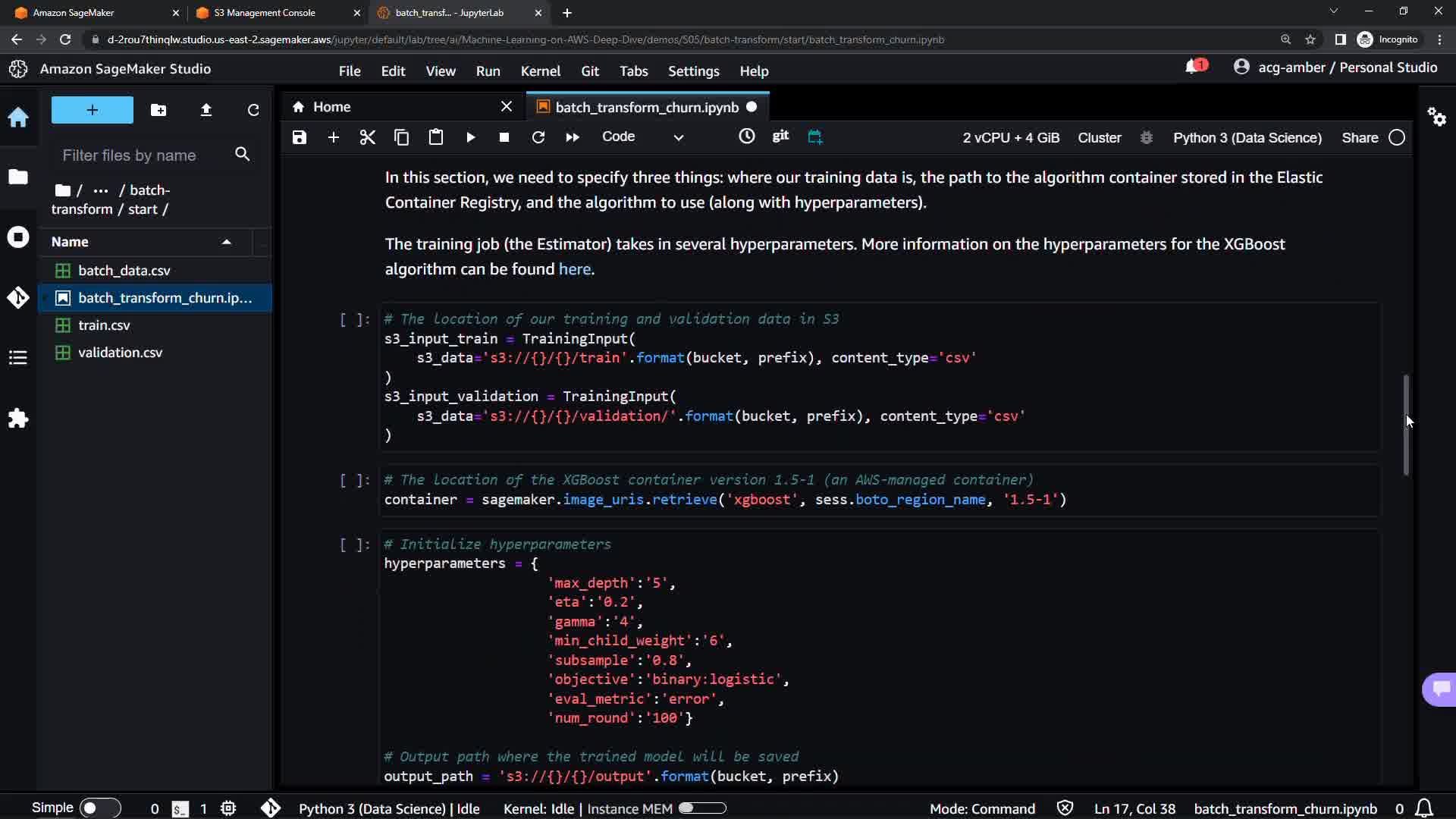Open the Git sidebar panel icon

[18, 297]
